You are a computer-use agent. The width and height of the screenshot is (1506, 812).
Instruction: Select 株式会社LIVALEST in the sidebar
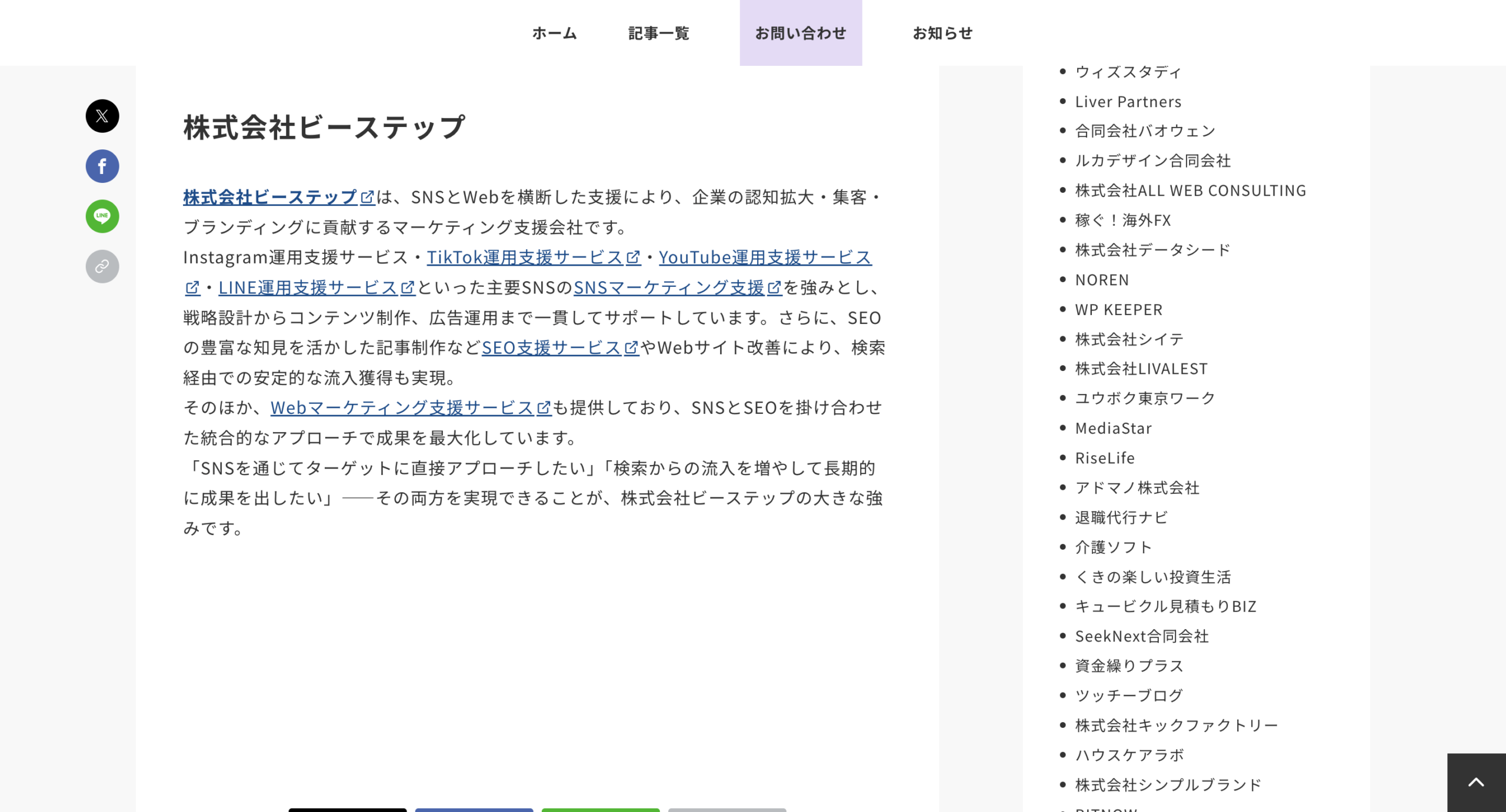(1141, 369)
